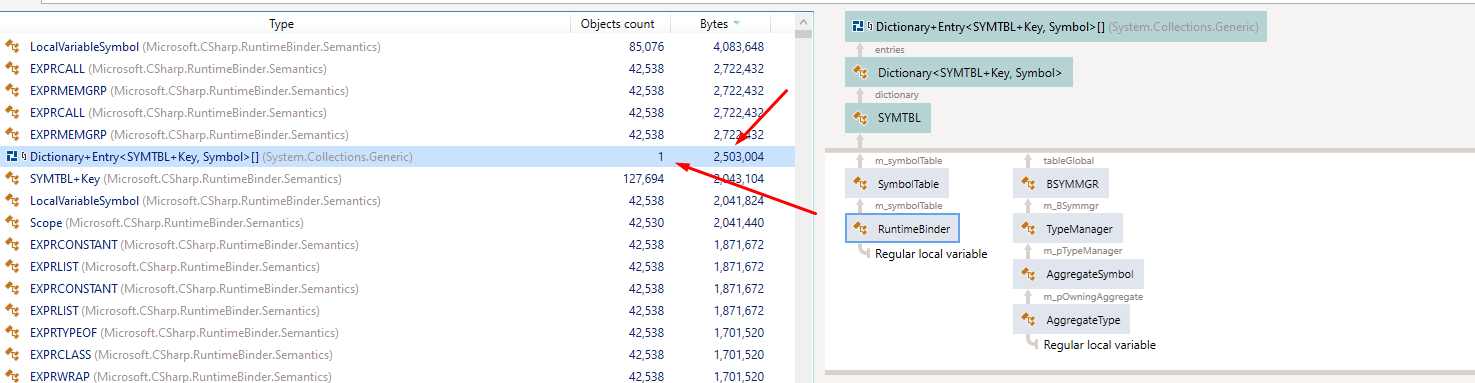The height and width of the screenshot is (383, 1475).
Task: Click the Scope row class icon
Action: point(12,223)
